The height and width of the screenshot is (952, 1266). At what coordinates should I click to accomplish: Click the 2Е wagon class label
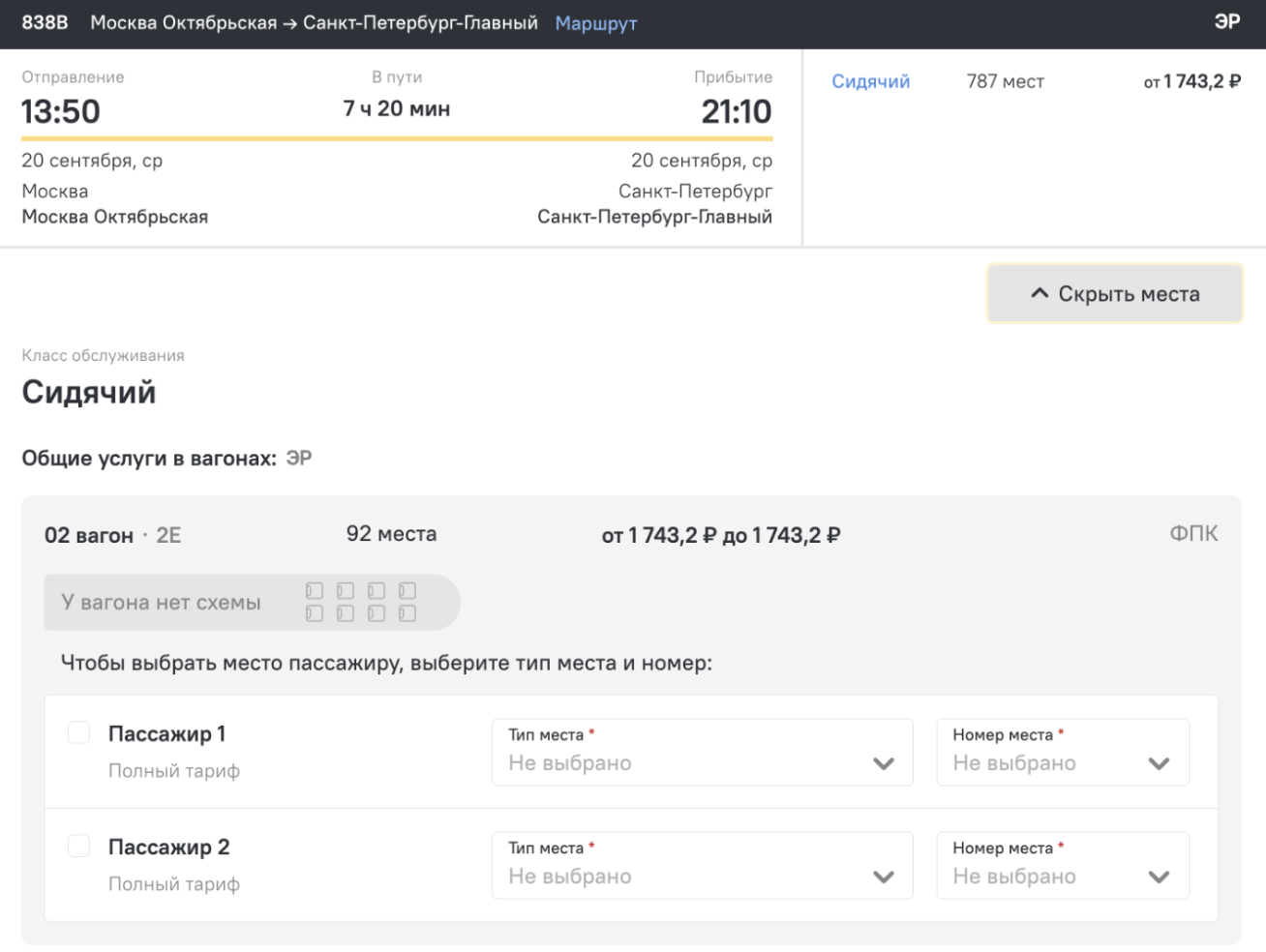168,535
